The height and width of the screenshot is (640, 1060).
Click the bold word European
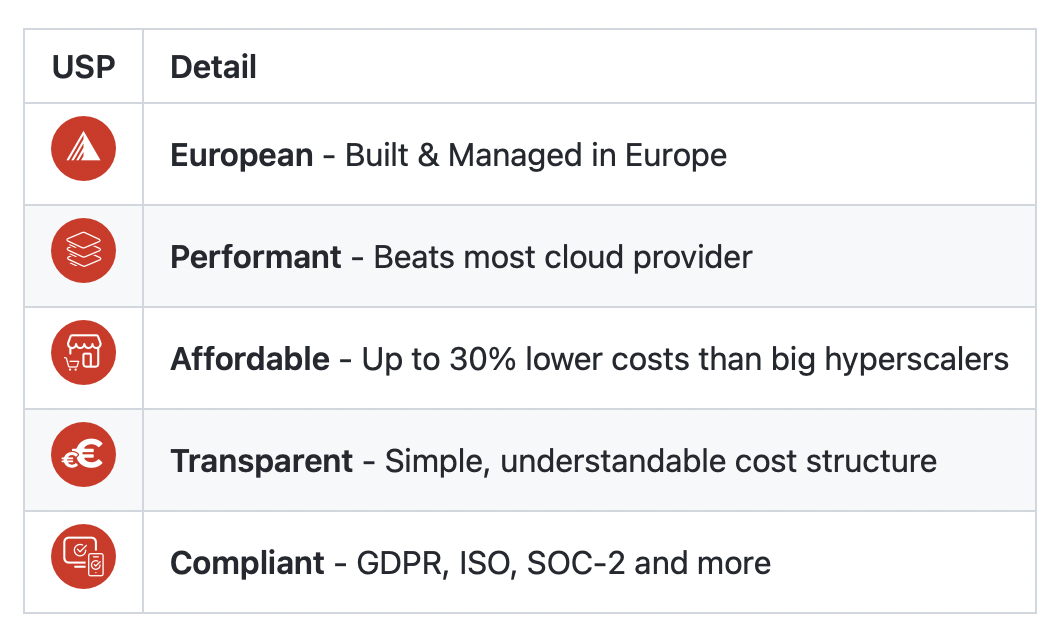point(242,156)
